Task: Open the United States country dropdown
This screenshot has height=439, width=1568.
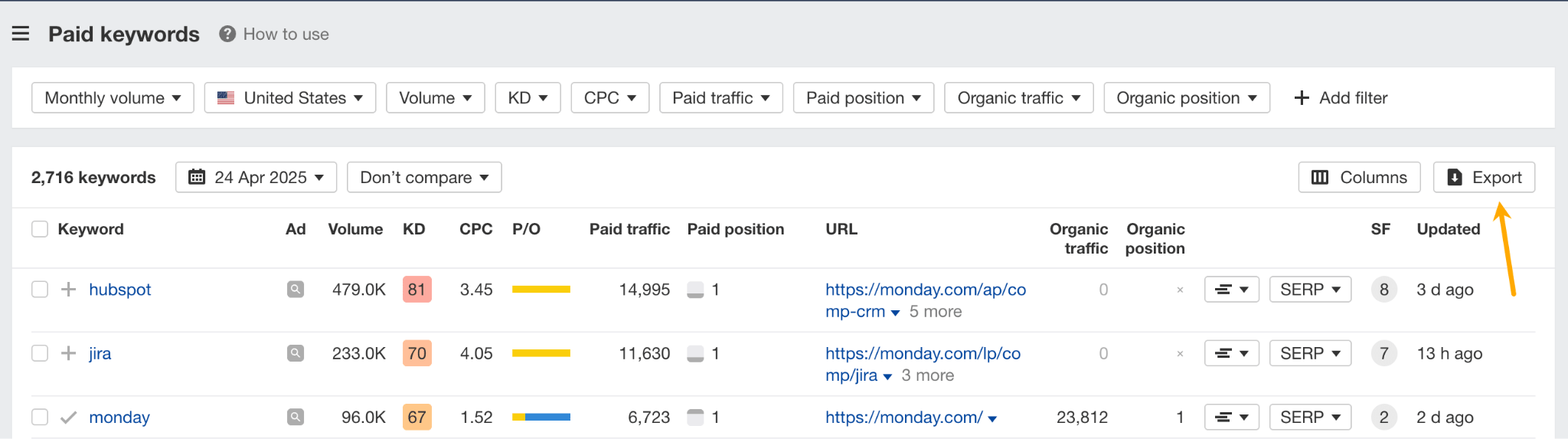Action: (x=290, y=98)
